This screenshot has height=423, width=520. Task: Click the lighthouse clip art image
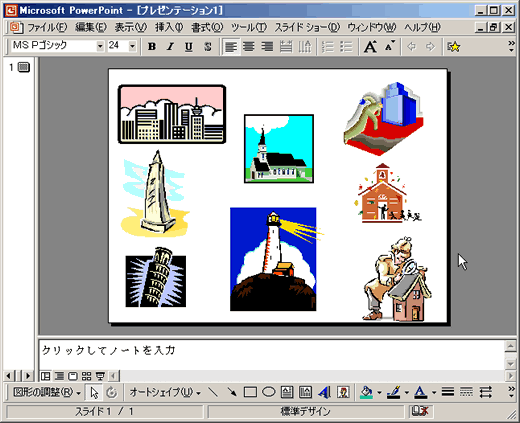[x=273, y=259]
